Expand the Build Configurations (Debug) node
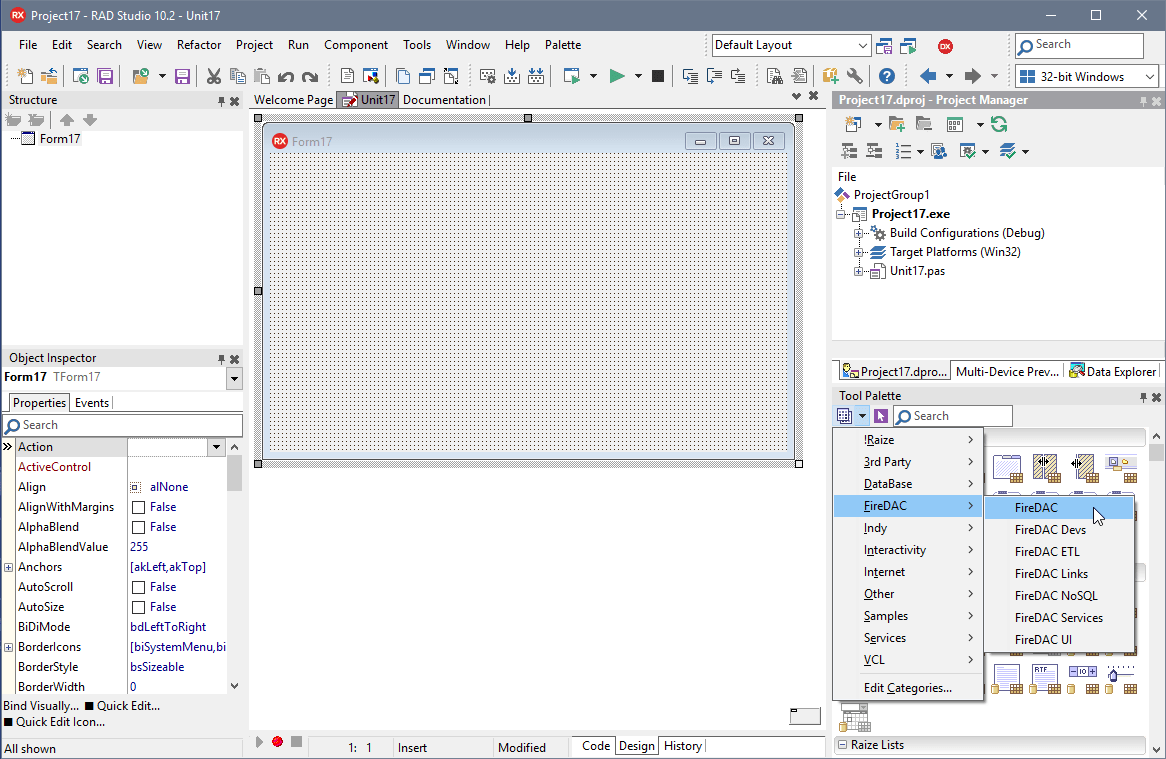 [858, 232]
